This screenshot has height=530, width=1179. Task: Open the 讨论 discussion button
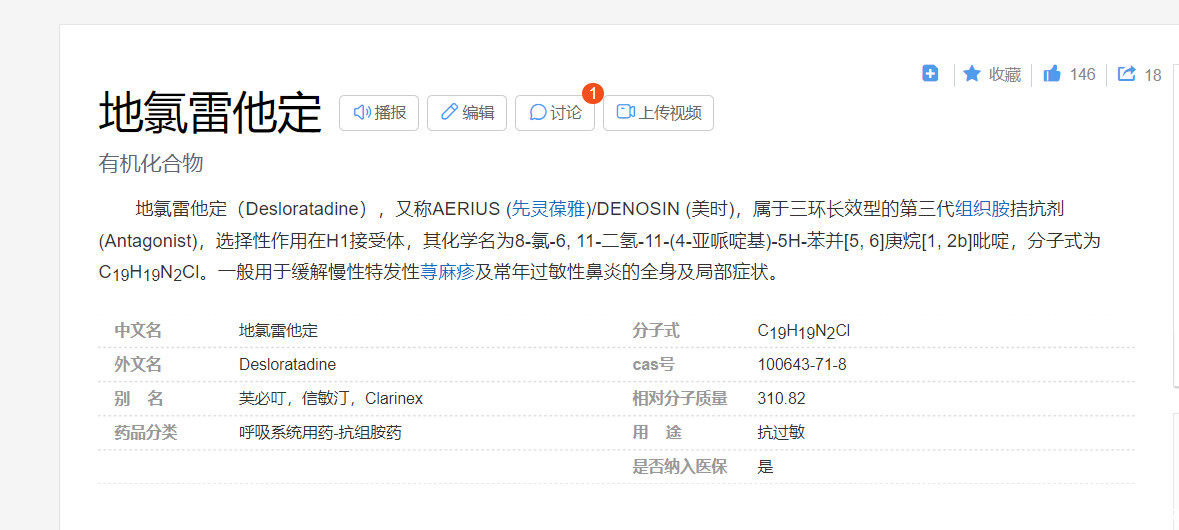[x=555, y=113]
